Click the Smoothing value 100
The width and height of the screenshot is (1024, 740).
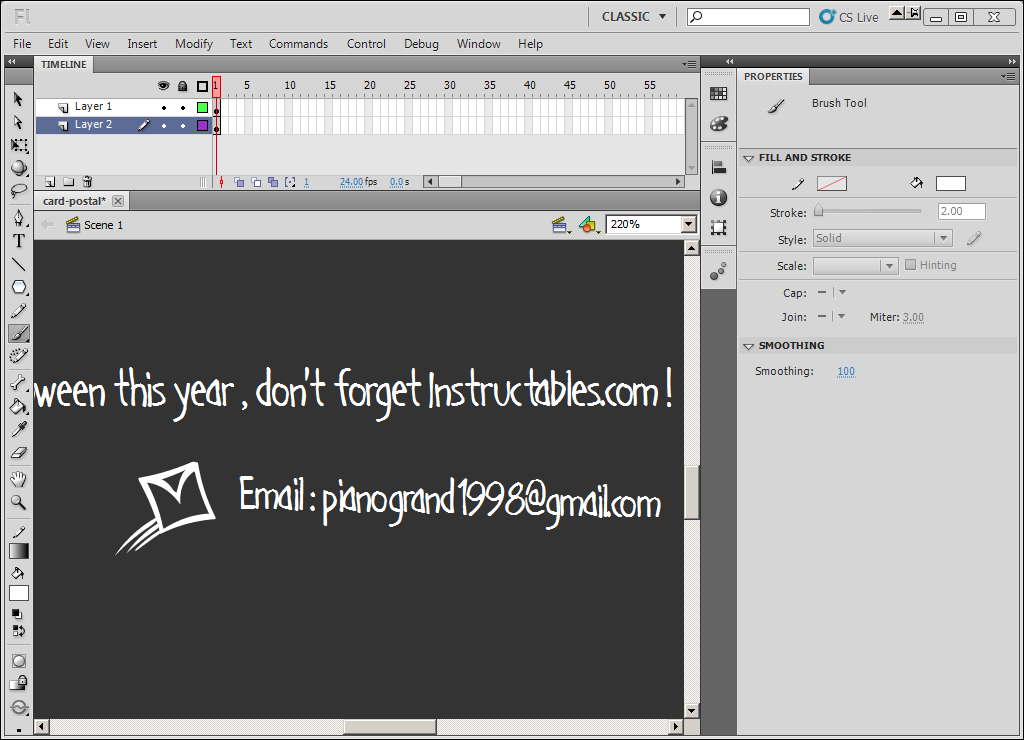[x=846, y=371]
